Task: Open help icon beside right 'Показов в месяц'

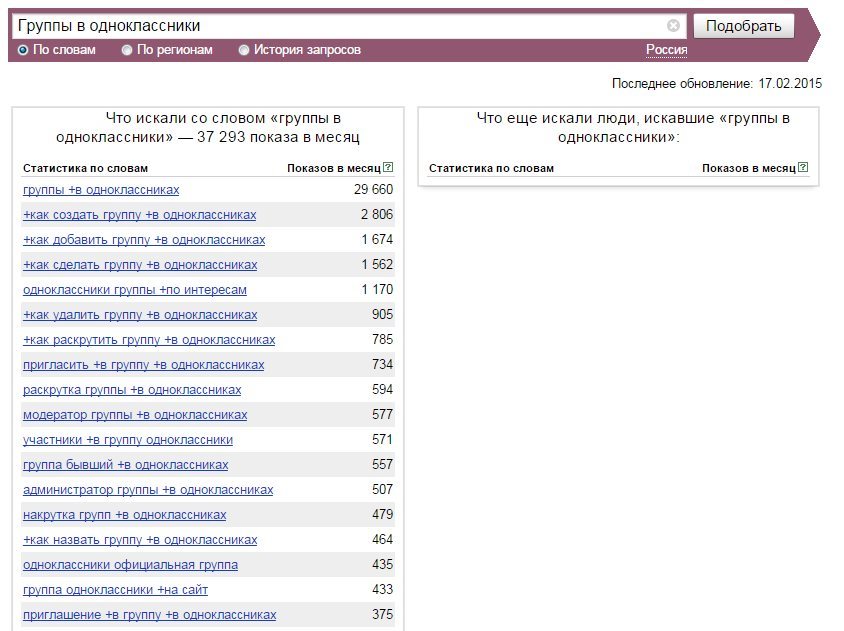Action: tap(803, 167)
